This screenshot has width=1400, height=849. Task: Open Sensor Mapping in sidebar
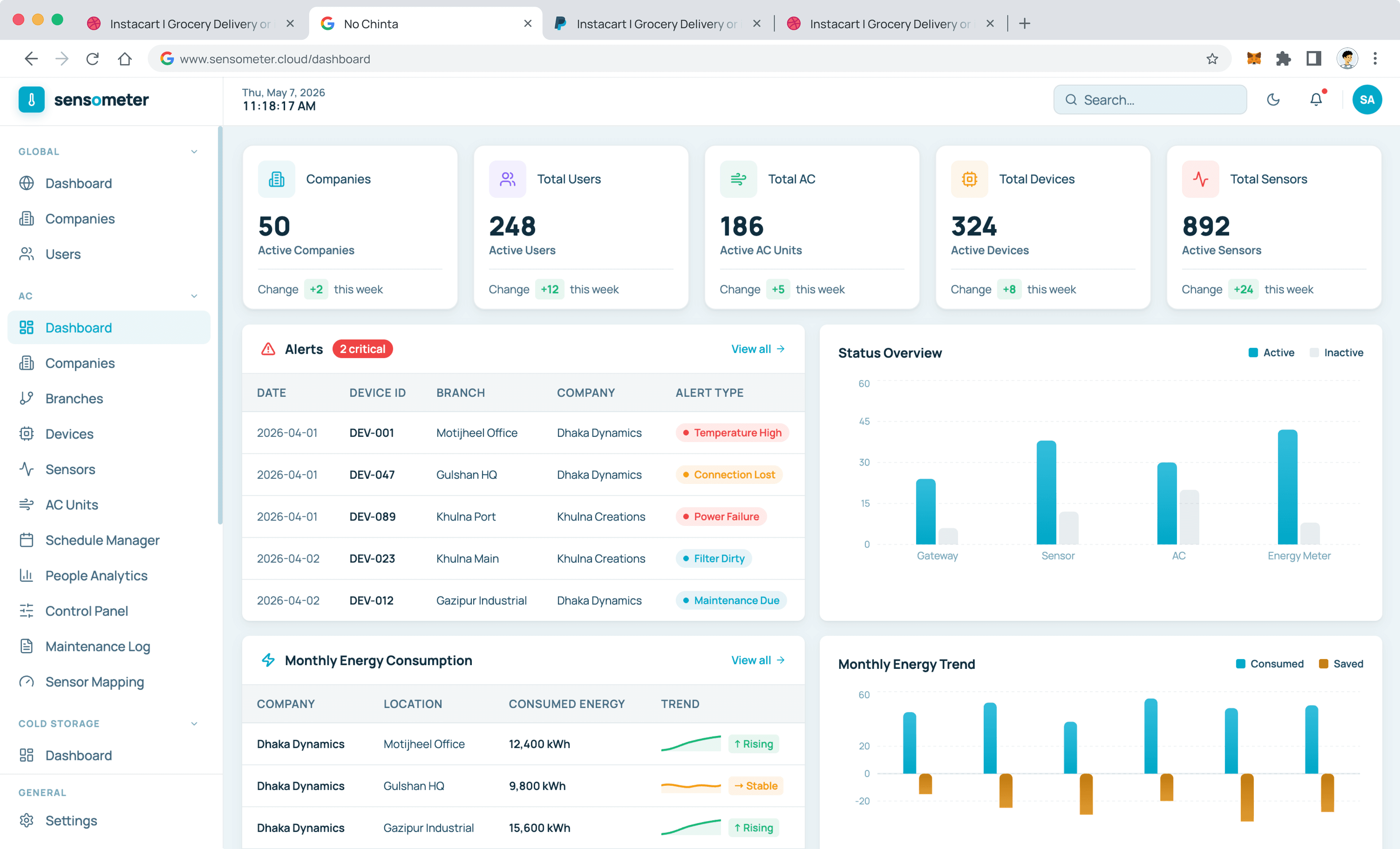pos(109,682)
